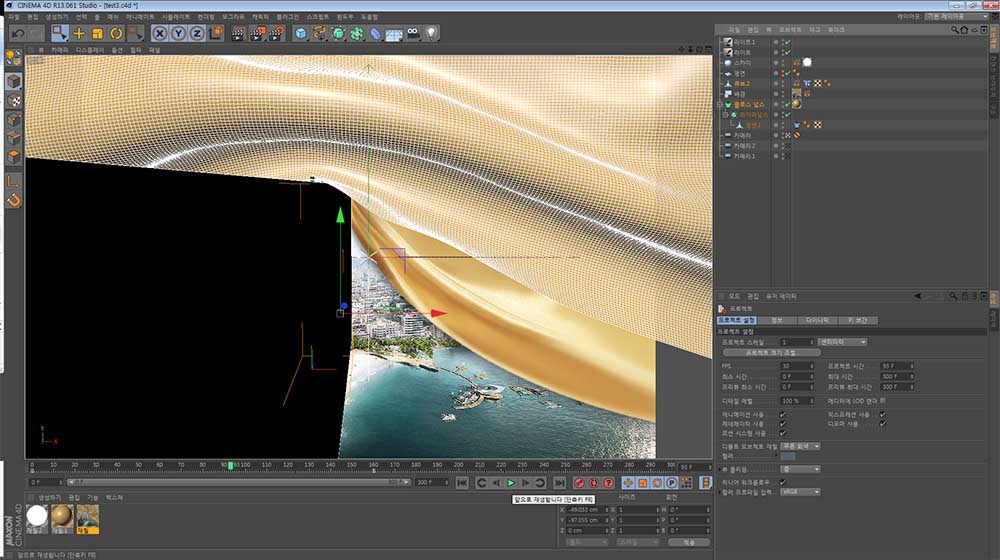
Task: Select the gold material sphere
Action: pos(62,516)
